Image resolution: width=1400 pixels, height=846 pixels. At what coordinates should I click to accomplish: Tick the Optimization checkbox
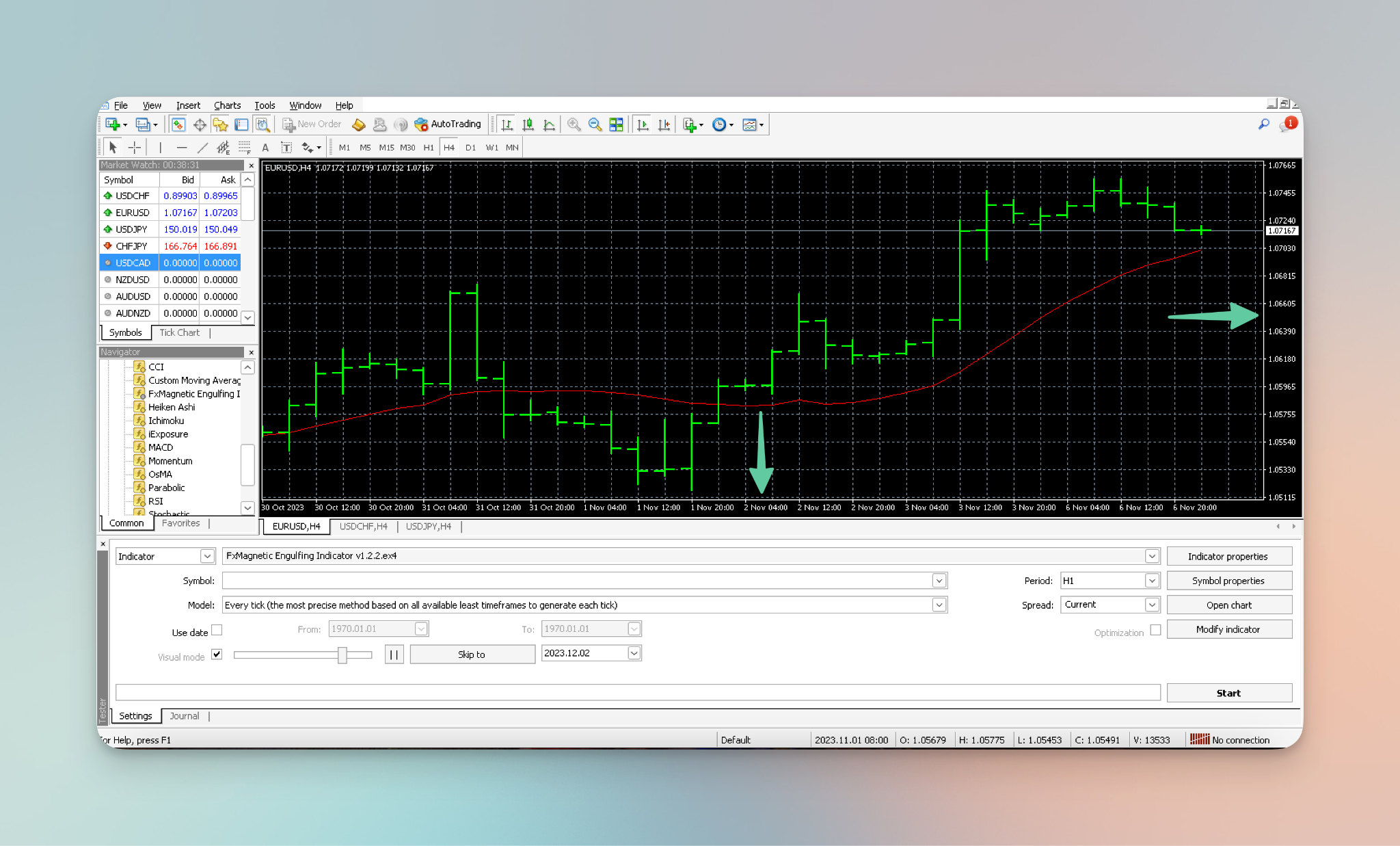tap(1155, 630)
